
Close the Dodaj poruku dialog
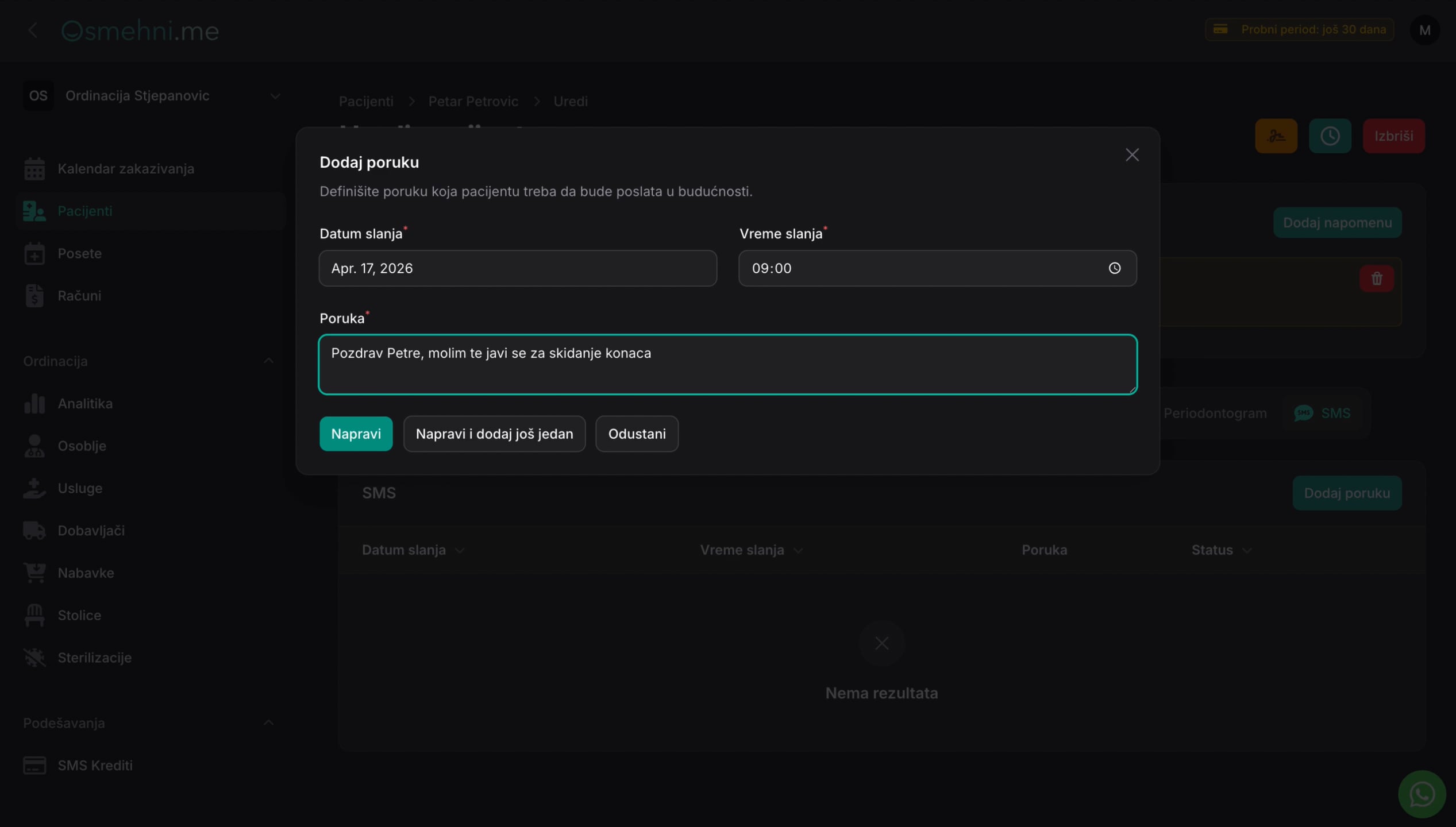tap(1131, 154)
